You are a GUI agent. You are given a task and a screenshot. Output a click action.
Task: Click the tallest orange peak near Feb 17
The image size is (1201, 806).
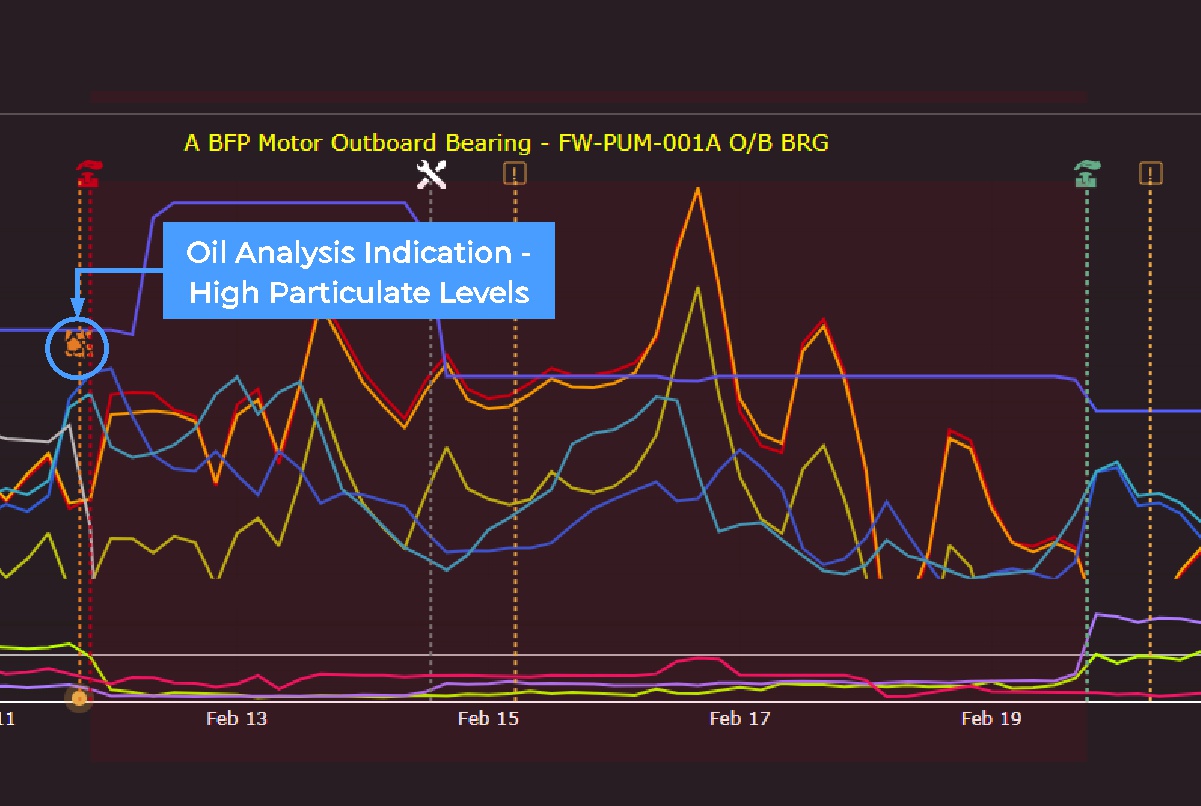point(697,190)
